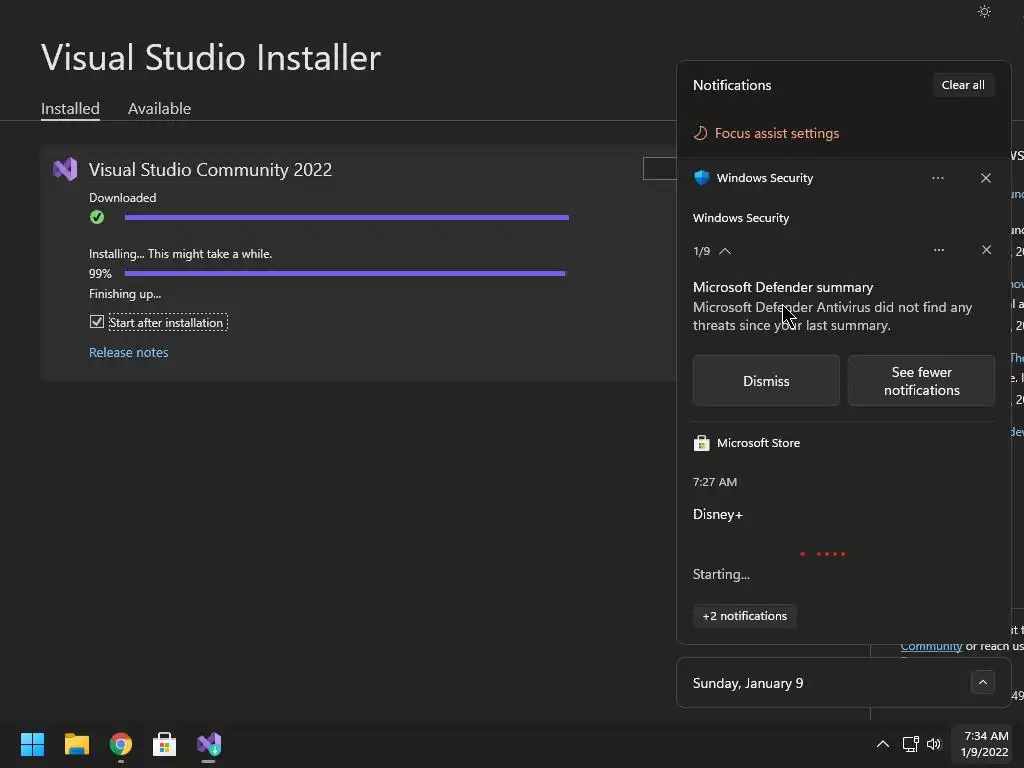Image resolution: width=1024 pixels, height=768 pixels.
Task: Switch to the Available tab
Action: pos(159,108)
